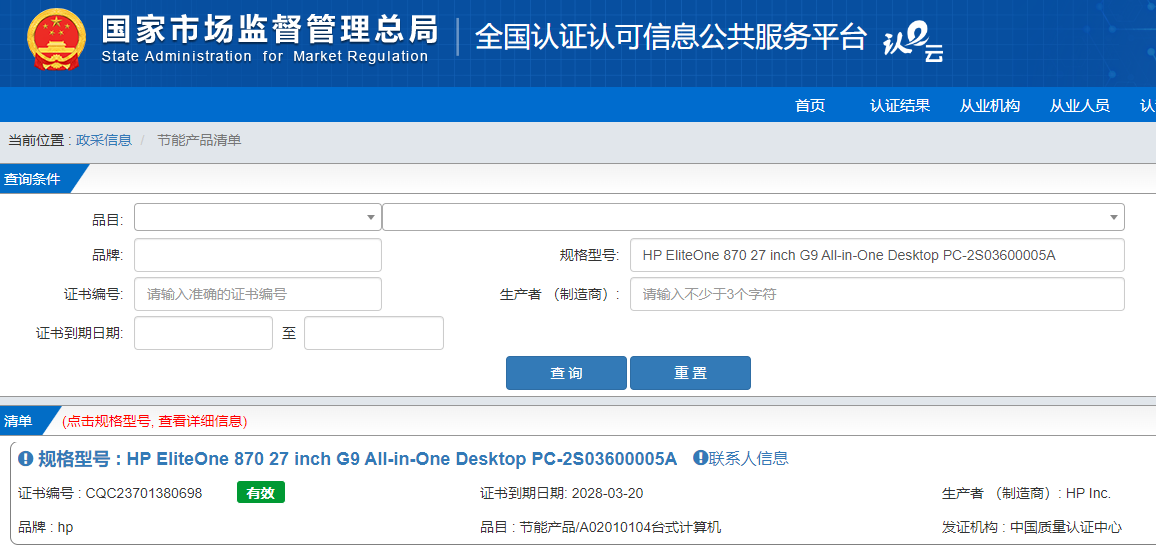Click 节能产品/A02010104台式计算机 category text

tap(620, 528)
